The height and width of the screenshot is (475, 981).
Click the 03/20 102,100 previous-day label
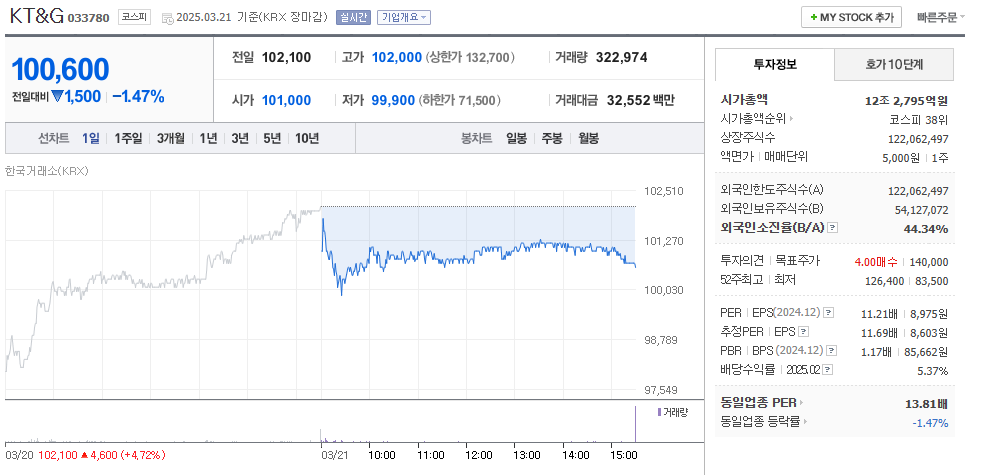(85, 455)
